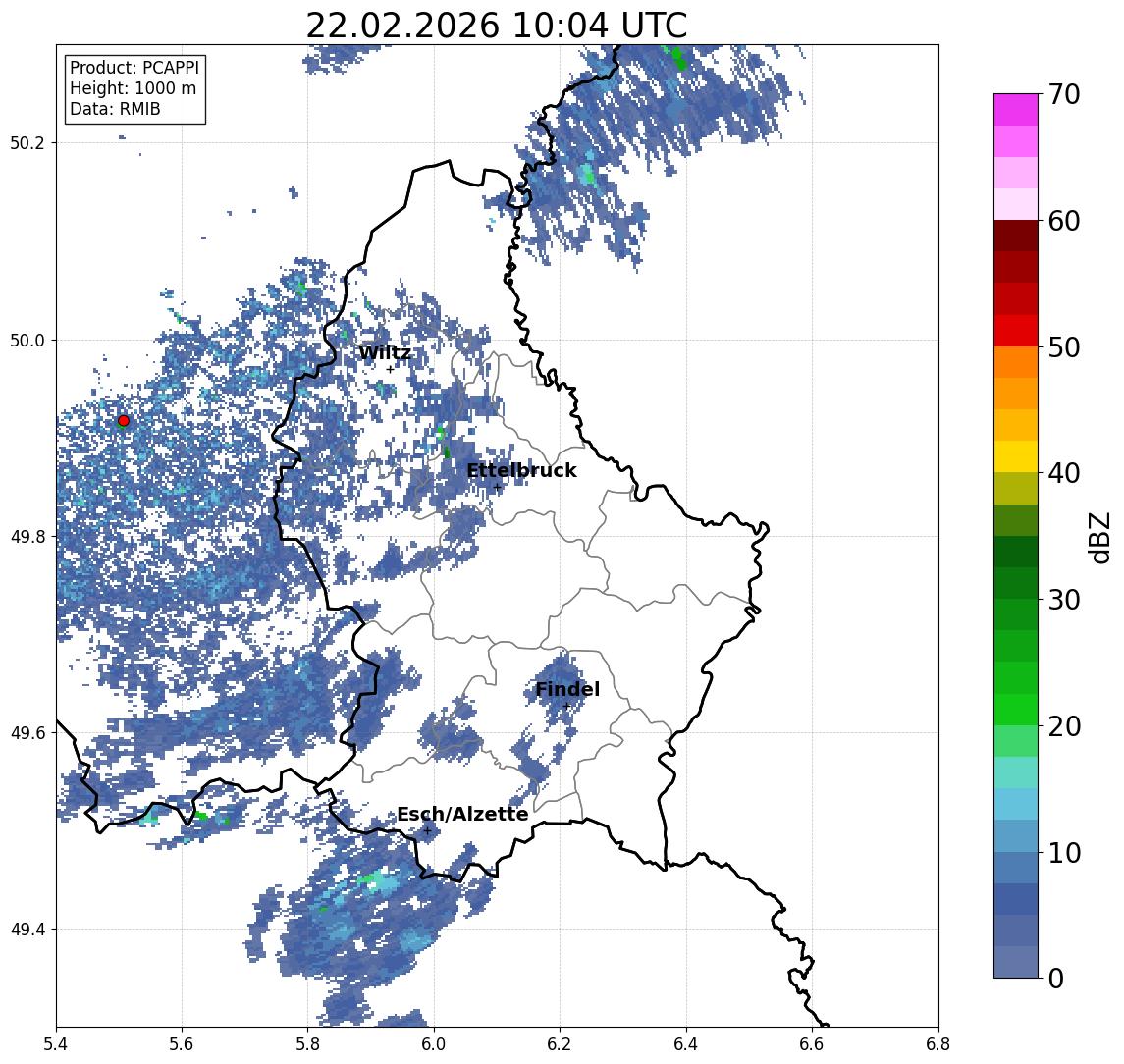Click the 50.2 latitude axis label
This screenshot has height=1064, width=1124.
point(27,142)
